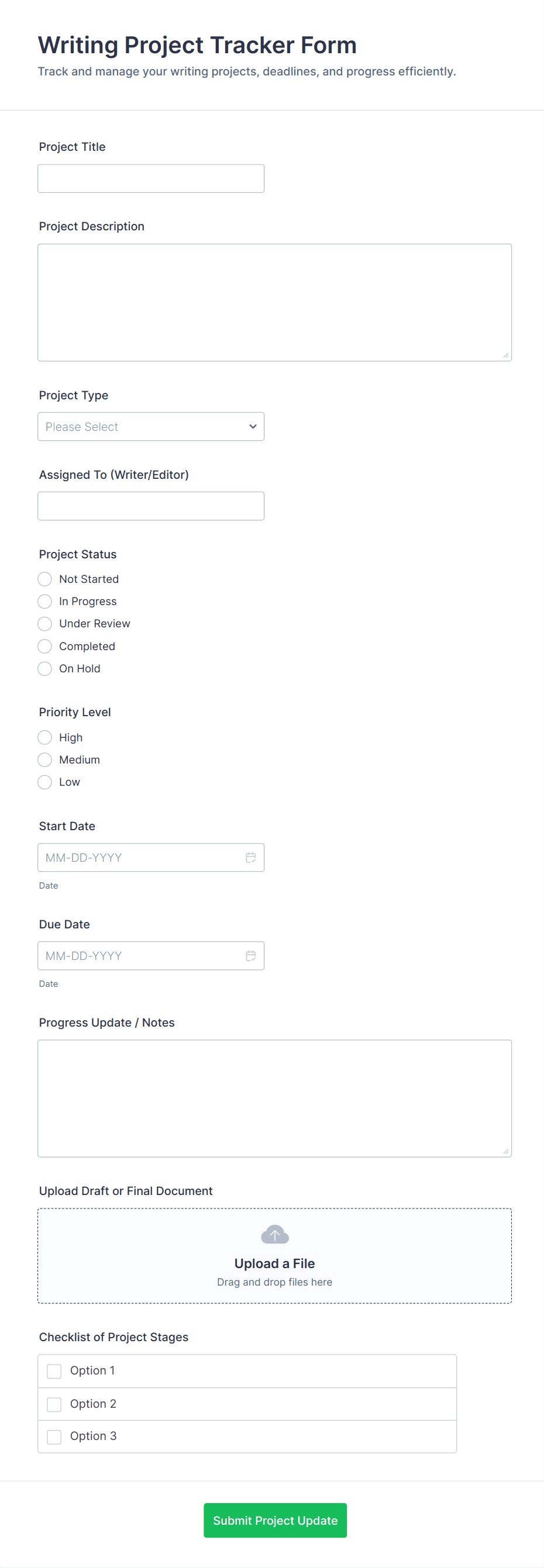This screenshot has height=1568, width=544.
Task: Click the Progress Update / Notes text area
Action: coord(274,1098)
